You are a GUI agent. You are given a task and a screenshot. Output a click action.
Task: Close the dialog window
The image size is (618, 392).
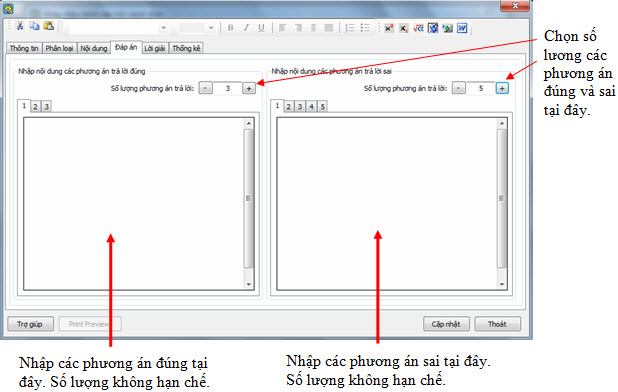(x=515, y=6)
